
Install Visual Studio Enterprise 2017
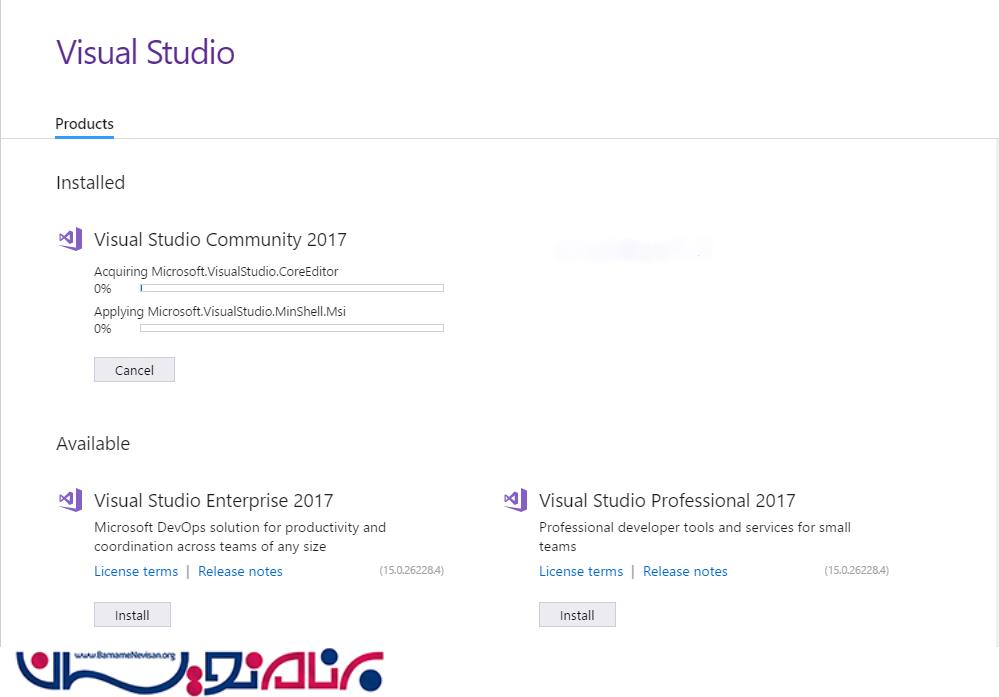[132, 615]
